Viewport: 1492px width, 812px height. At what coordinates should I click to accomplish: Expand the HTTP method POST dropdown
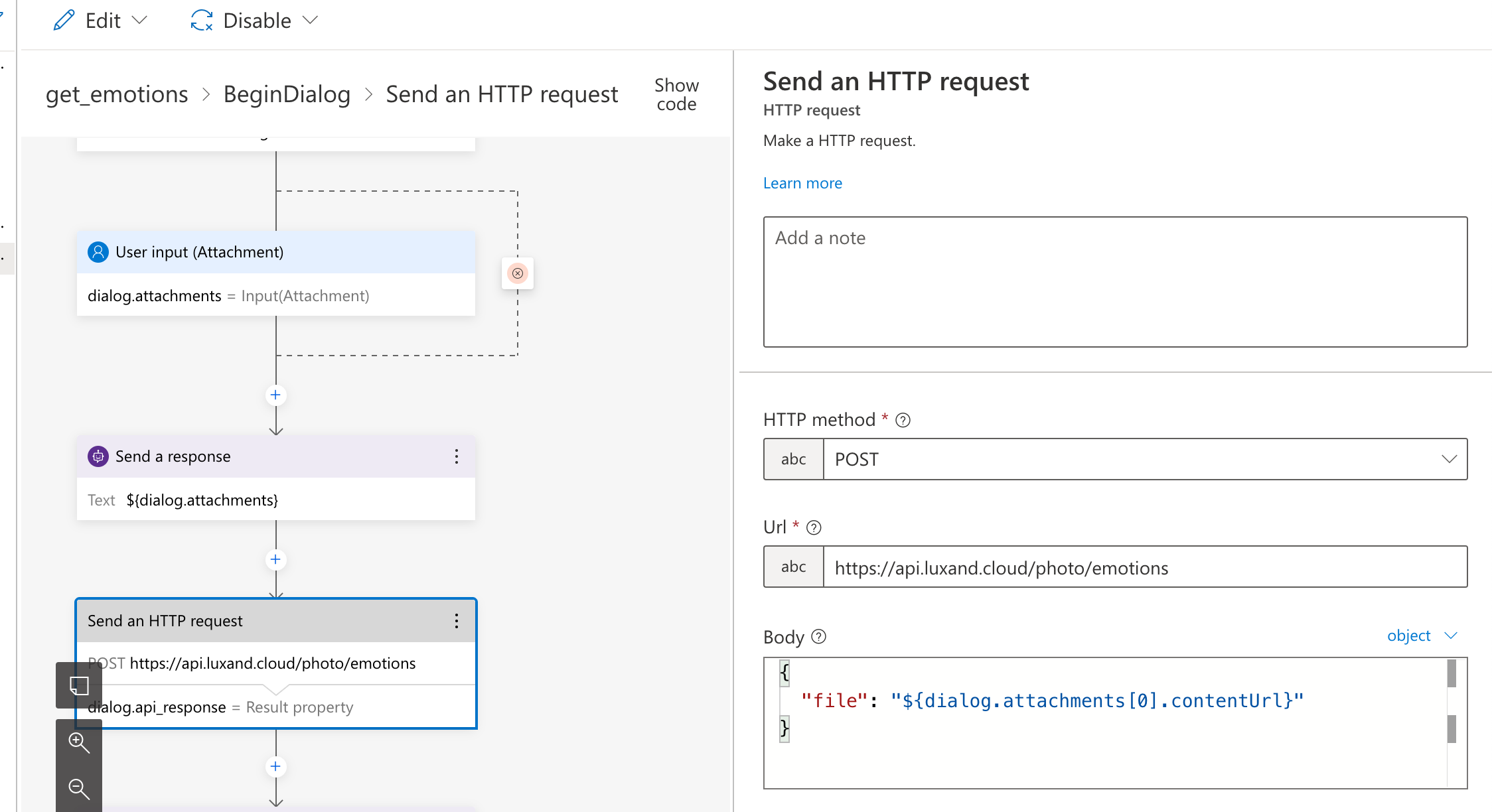(x=1449, y=459)
